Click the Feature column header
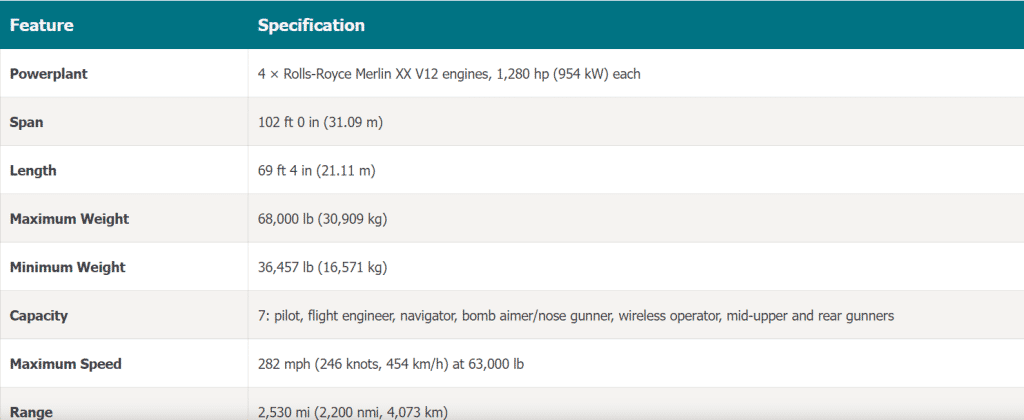The image size is (1024, 420). point(41,25)
